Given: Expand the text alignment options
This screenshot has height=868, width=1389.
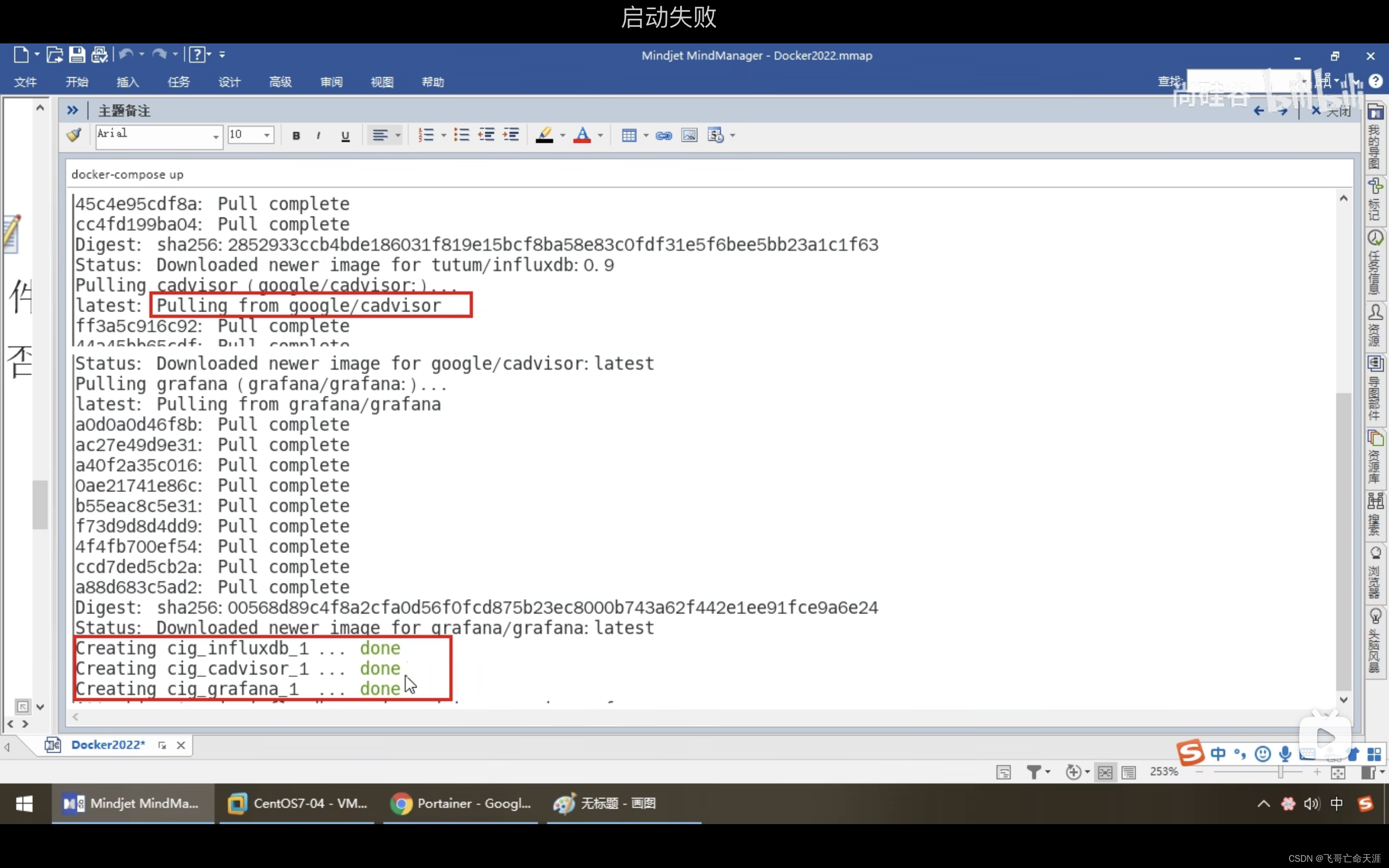Looking at the screenshot, I should click(398, 136).
